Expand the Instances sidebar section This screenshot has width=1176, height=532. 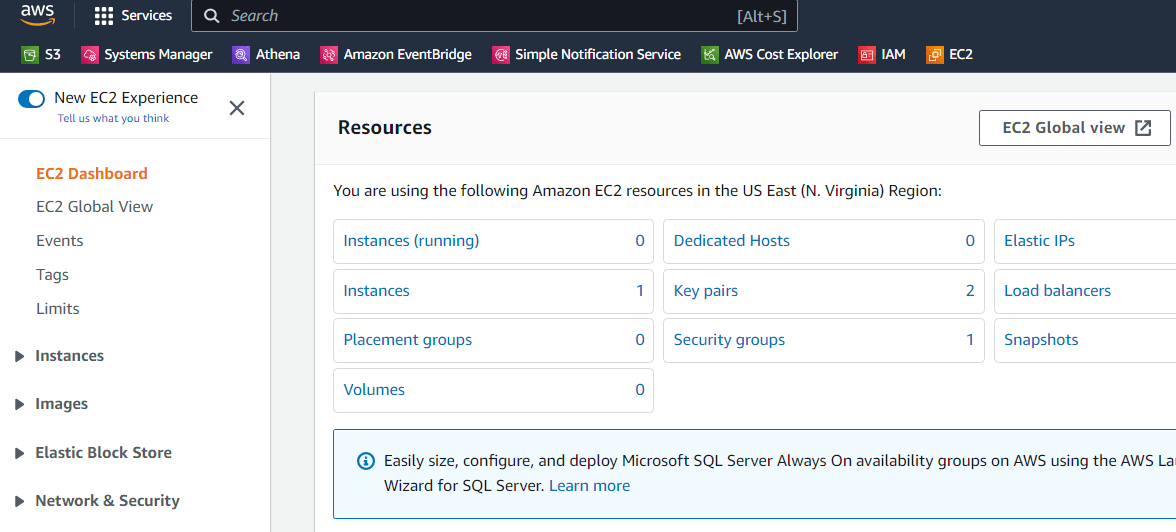click(x=20, y=356)
